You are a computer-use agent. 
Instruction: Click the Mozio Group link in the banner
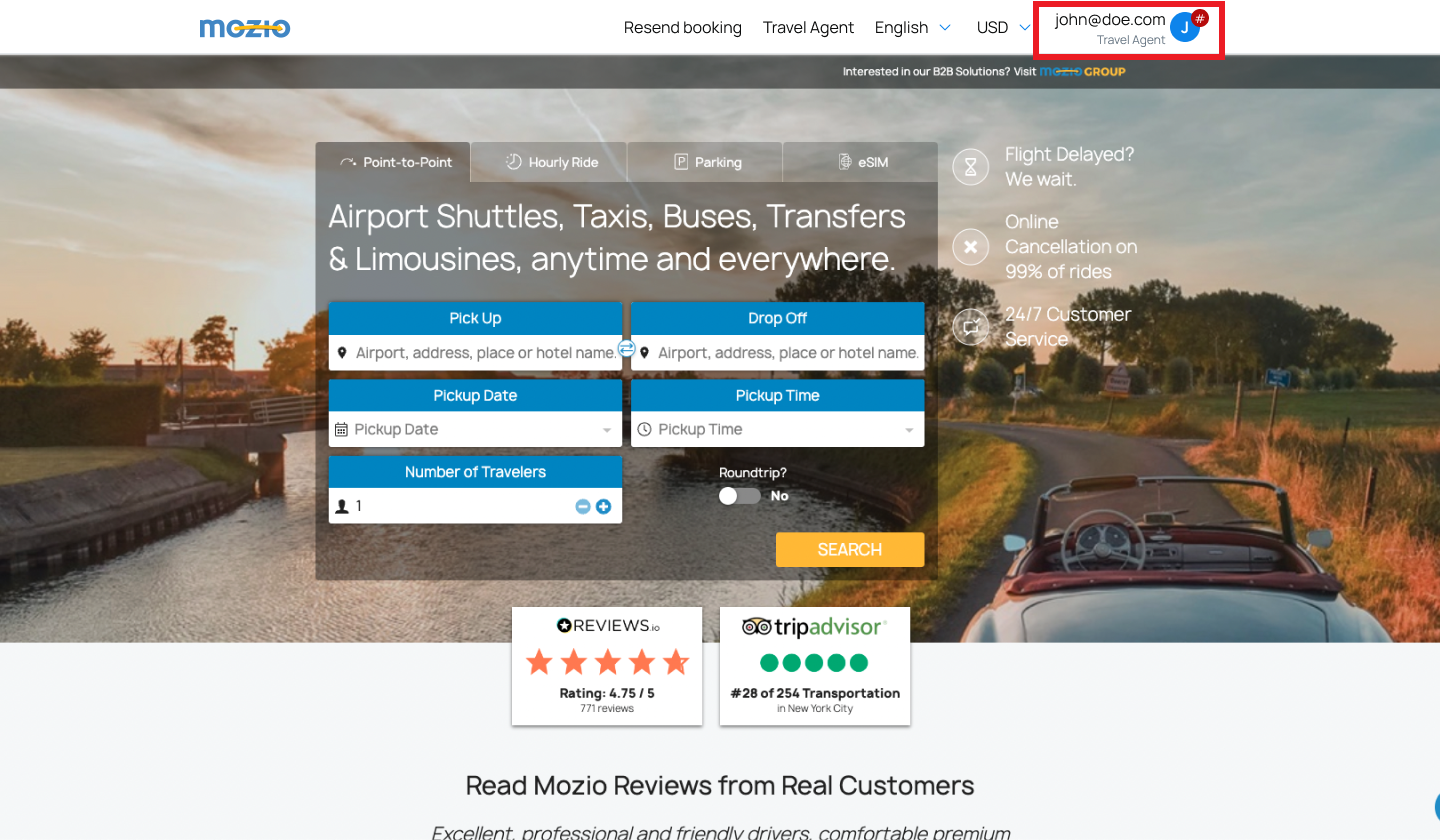1083,71
